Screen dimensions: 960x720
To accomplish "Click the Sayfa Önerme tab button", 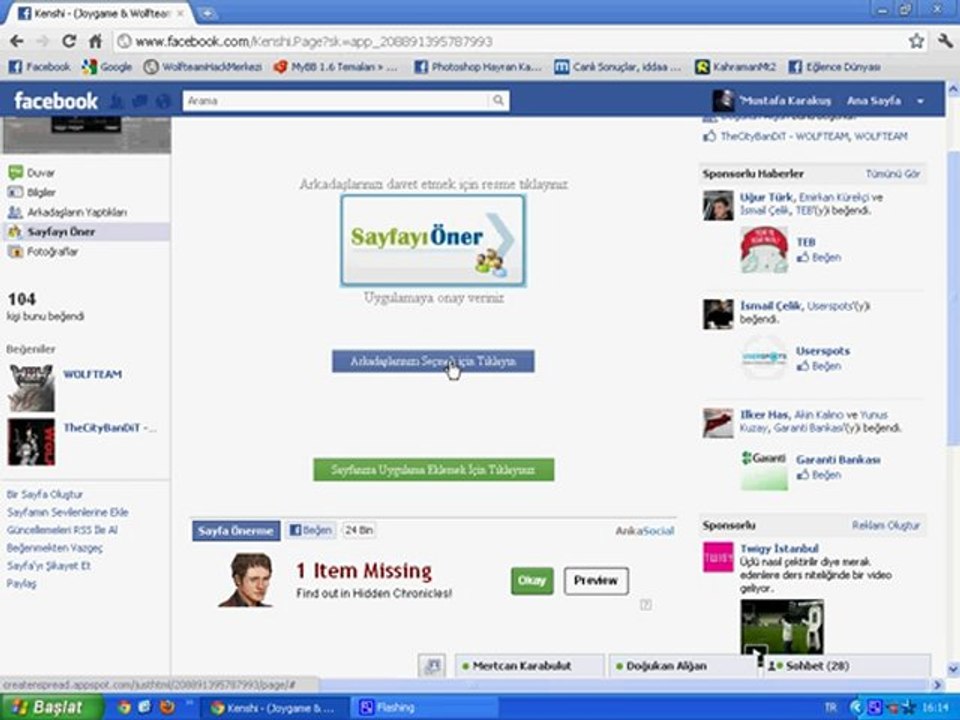I will coord(236,531).
